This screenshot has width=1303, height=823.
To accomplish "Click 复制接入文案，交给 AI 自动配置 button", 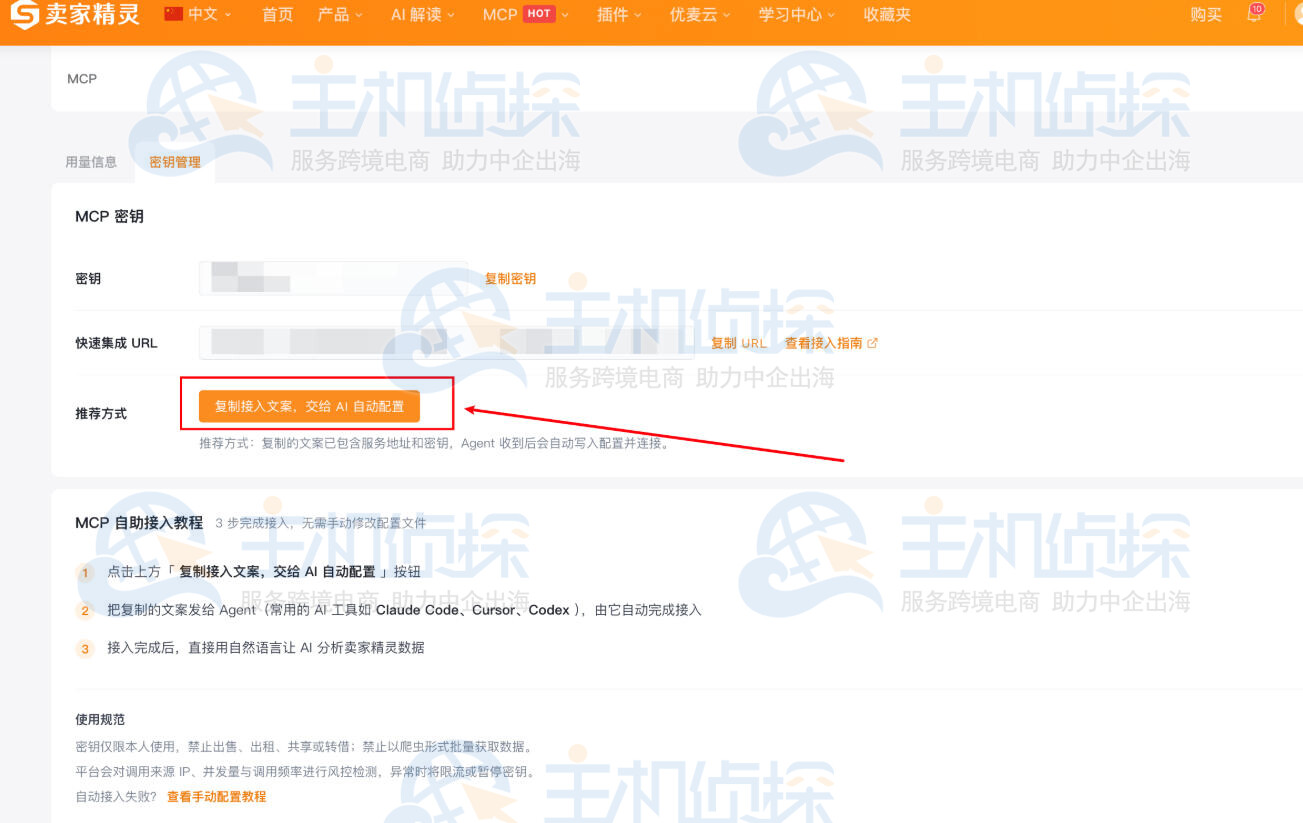I will coord(309,406).
